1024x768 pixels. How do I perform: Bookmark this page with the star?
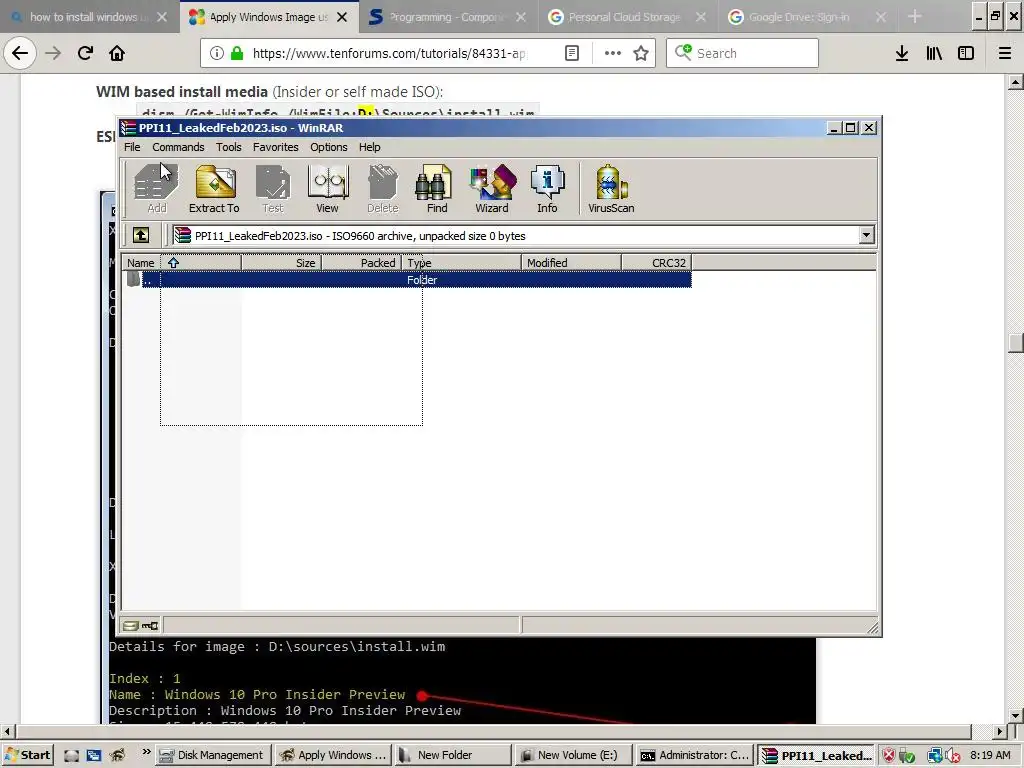click(641, 53)
